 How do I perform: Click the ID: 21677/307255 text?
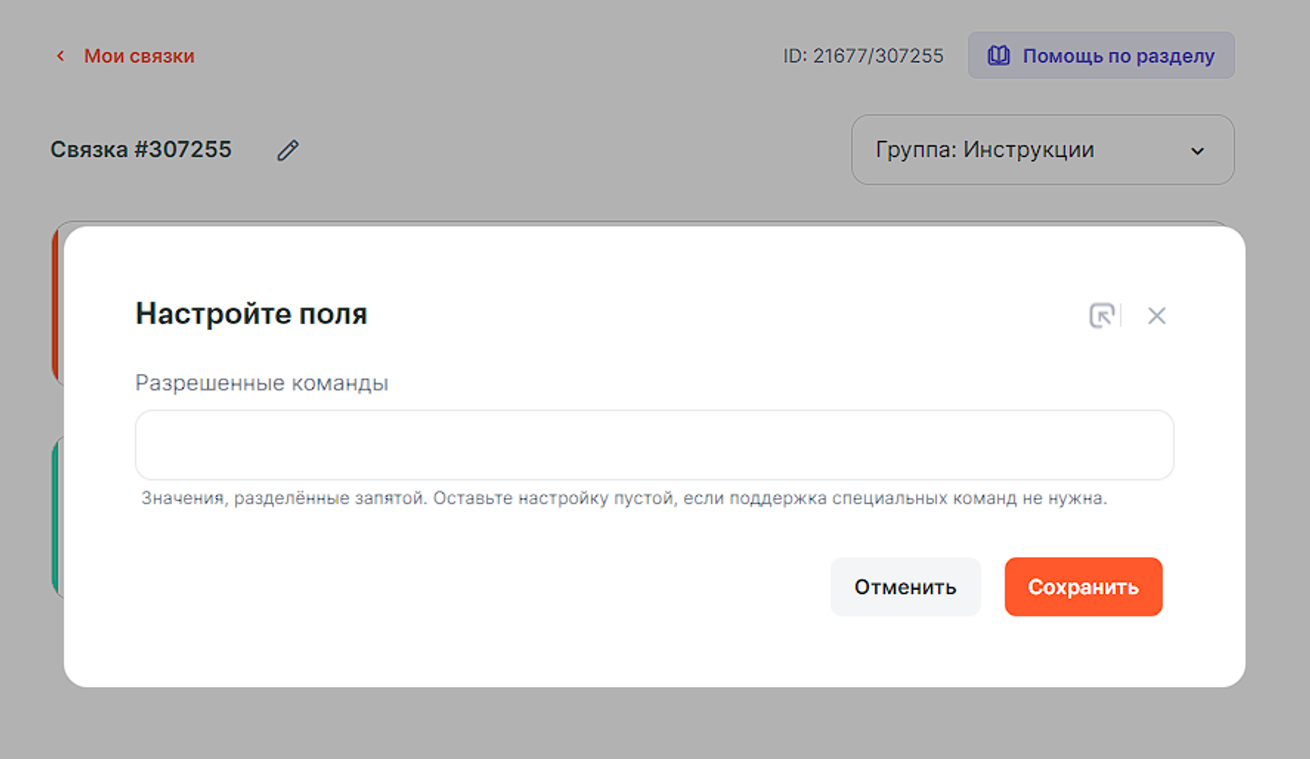(x=863, y=56)
